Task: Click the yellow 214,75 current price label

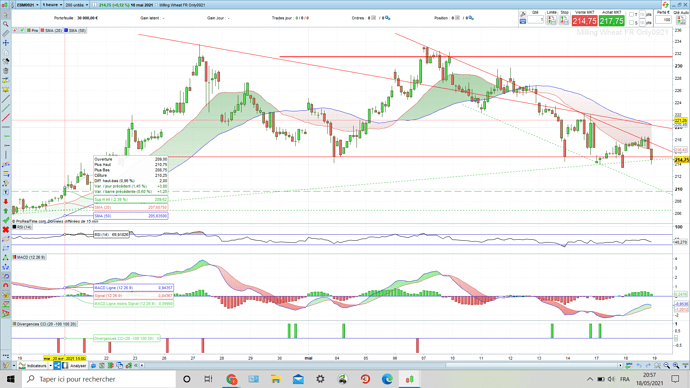Action: [681, 160]
